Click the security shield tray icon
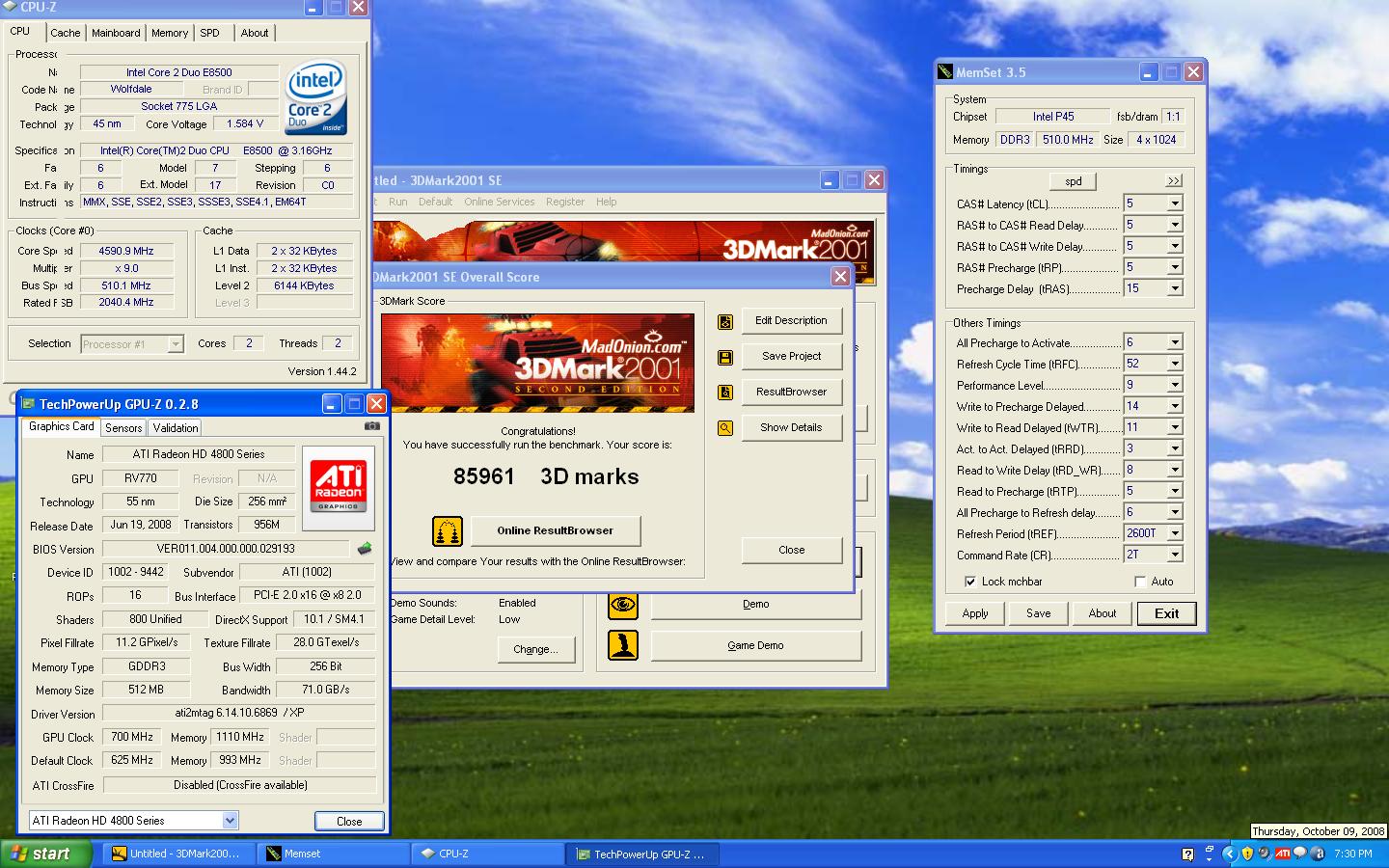This screenshot has height=868, width=1389. (x=1247, y=854)
